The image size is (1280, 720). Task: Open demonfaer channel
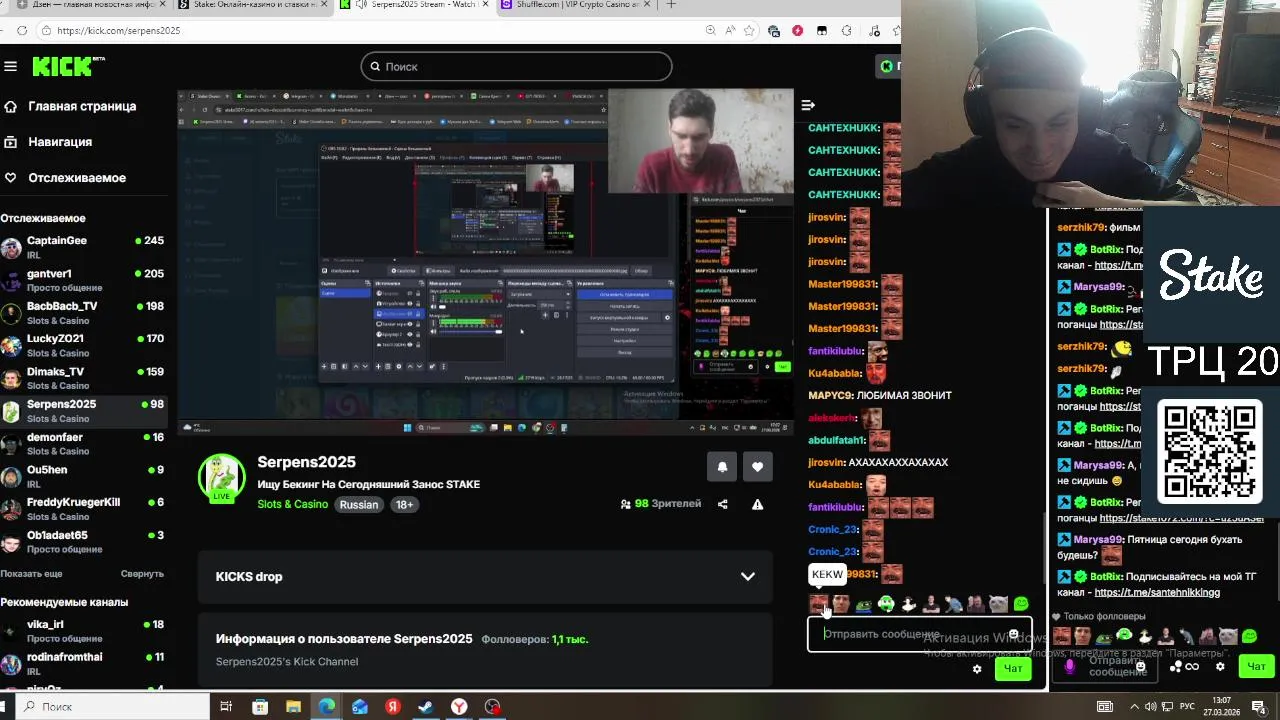[x=82, y=444]
